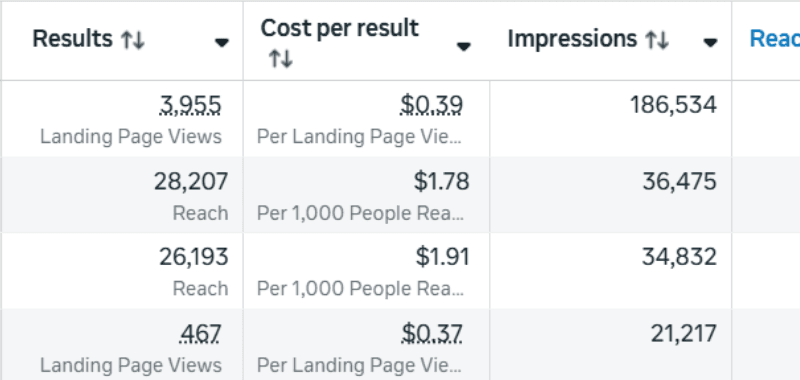800x380 pixels.
Task: Sort by Cost per result arrows icon
Action: pyautogui.click(x=281, y=60)
